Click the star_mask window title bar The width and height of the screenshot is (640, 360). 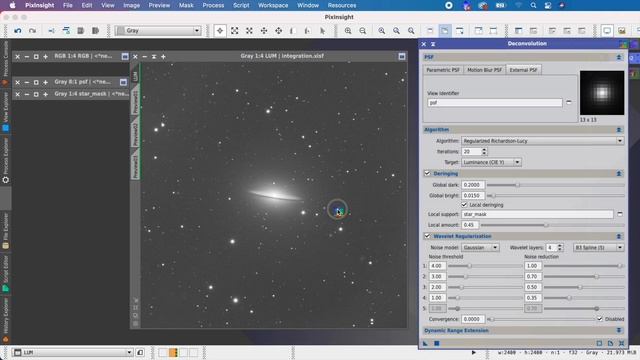click(x=91, y=94)
